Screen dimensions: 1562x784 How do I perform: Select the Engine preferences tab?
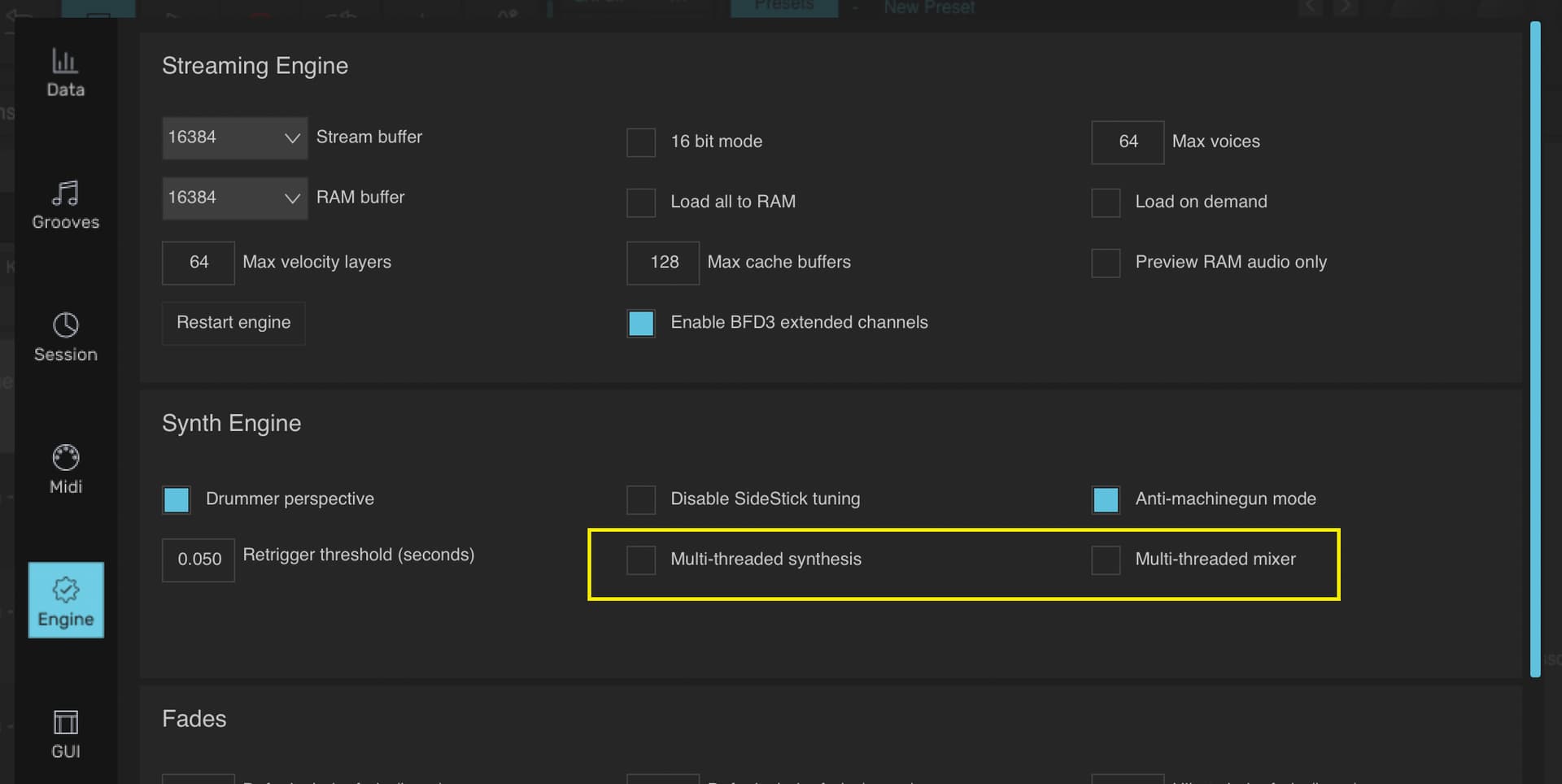66,600
